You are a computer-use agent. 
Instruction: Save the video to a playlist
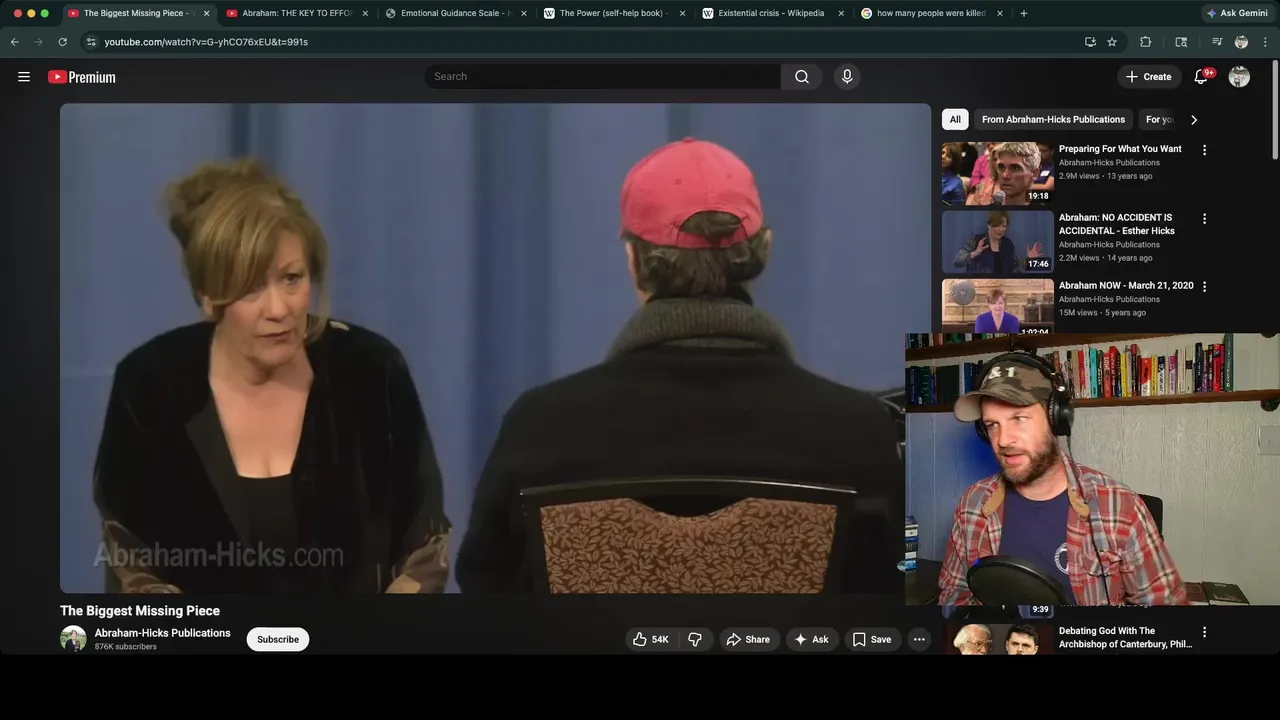tap(871, 639)
